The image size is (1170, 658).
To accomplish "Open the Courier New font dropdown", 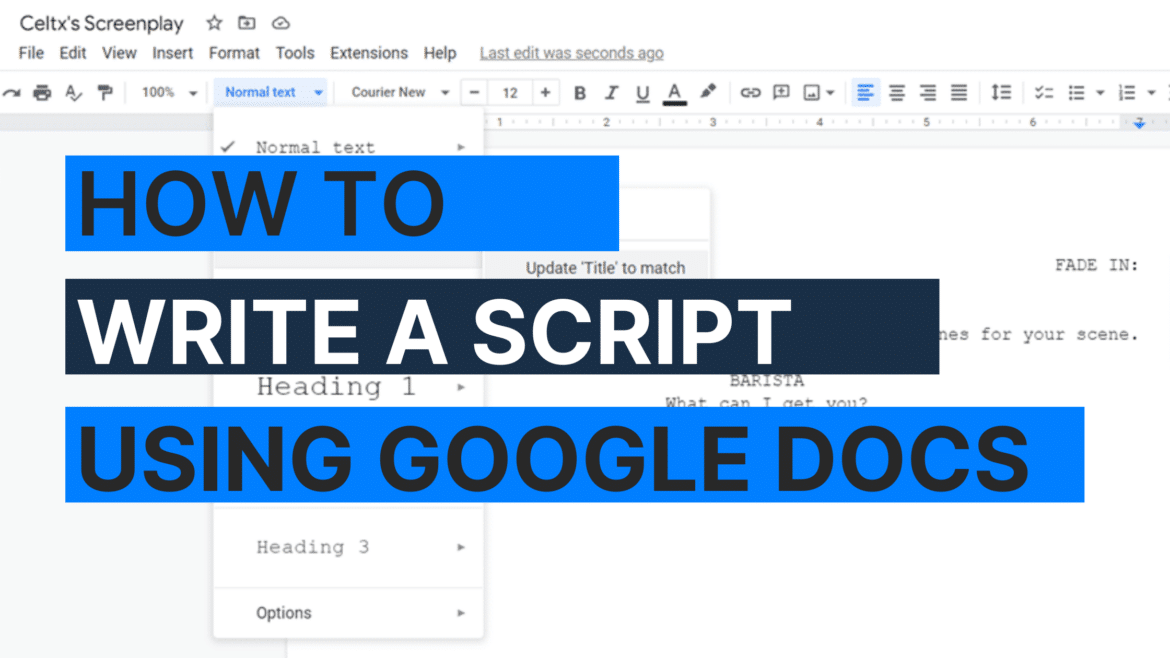I will 397,91.
